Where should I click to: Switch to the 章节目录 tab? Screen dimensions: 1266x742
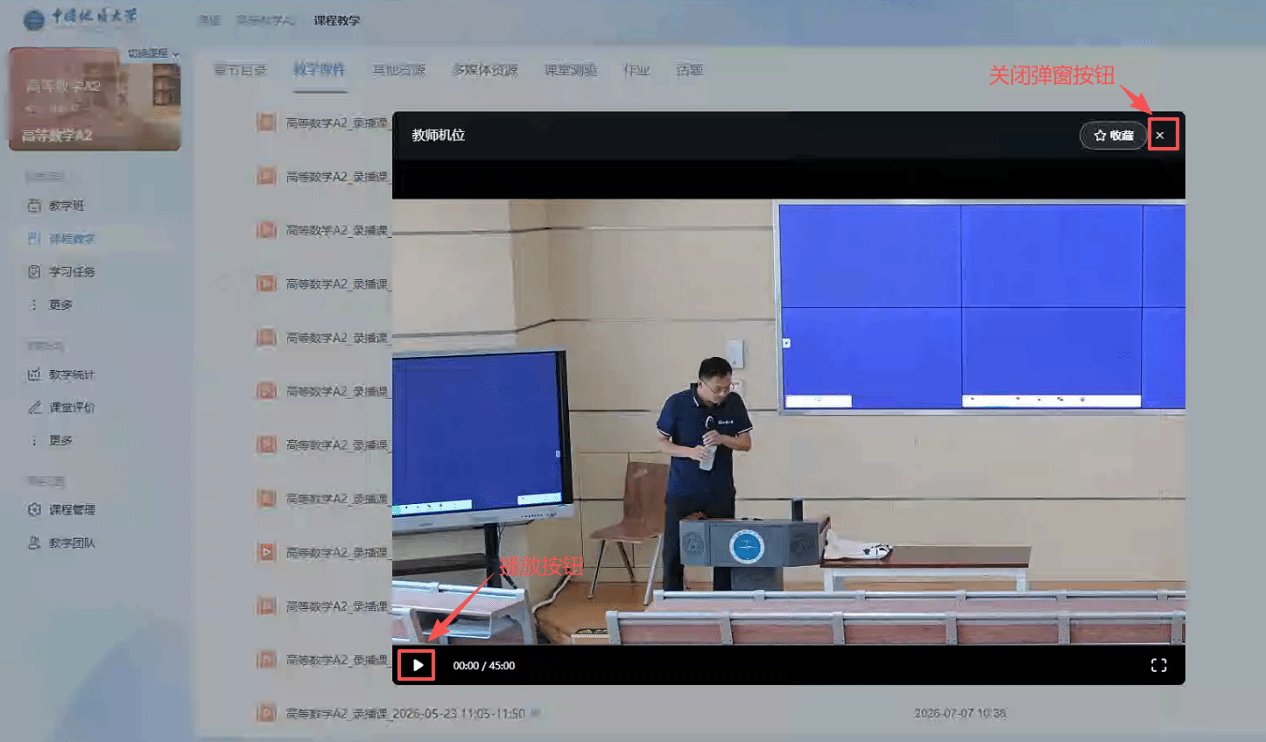(240, 70)
